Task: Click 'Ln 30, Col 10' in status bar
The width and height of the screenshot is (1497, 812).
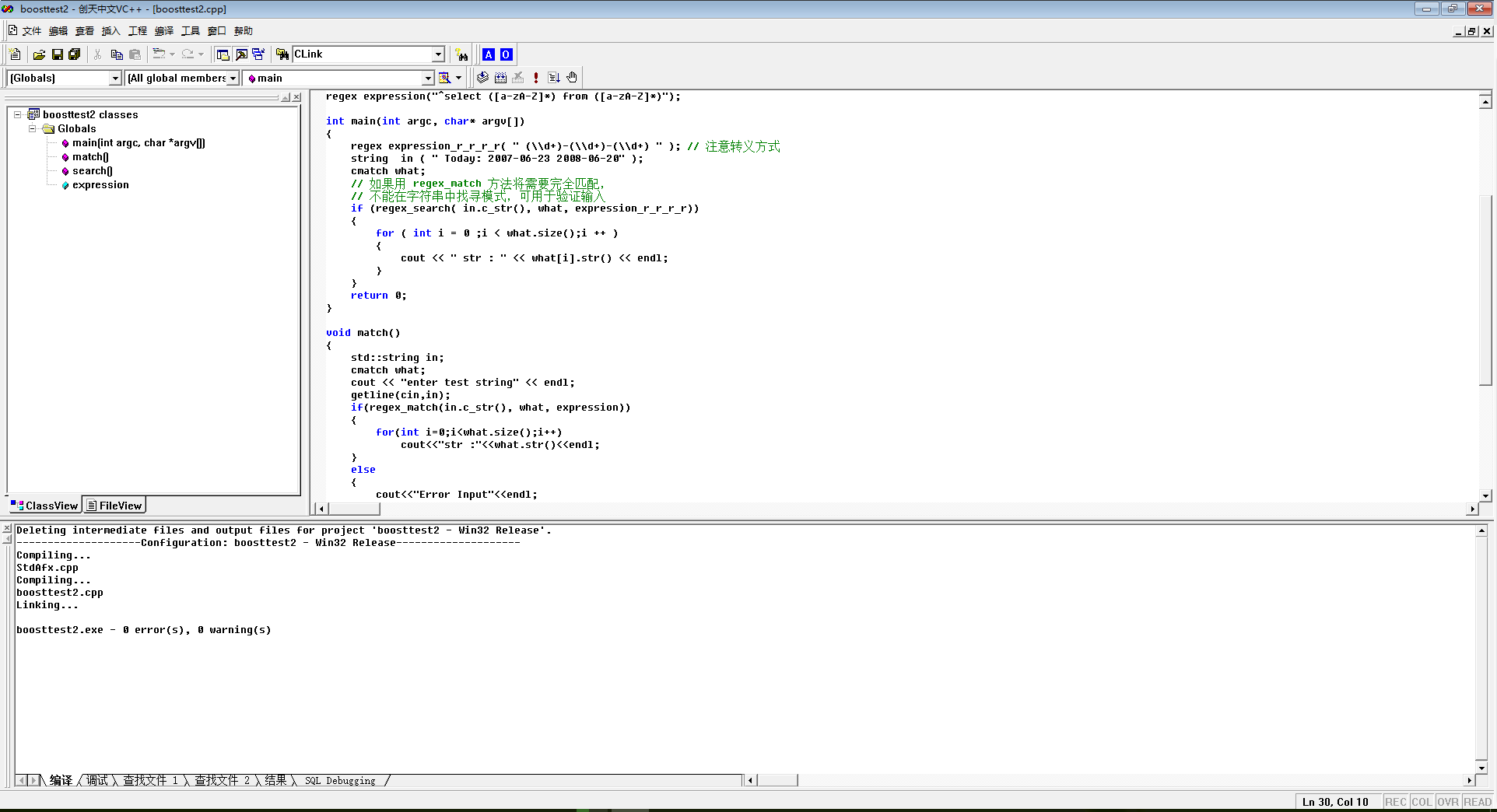Action: 1335,802
